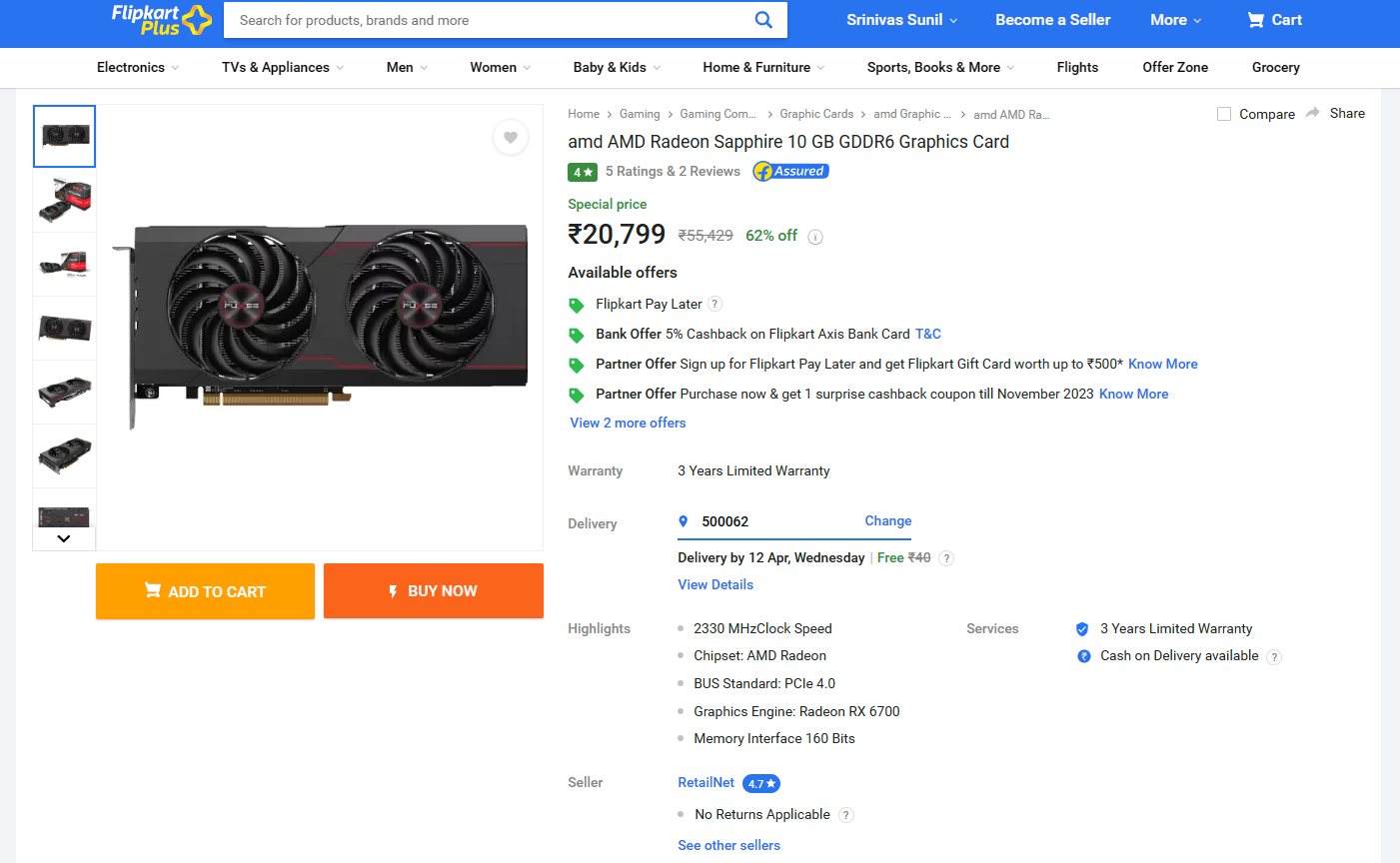Open 5 Ratings & 2 Reviews

(673, 171)
